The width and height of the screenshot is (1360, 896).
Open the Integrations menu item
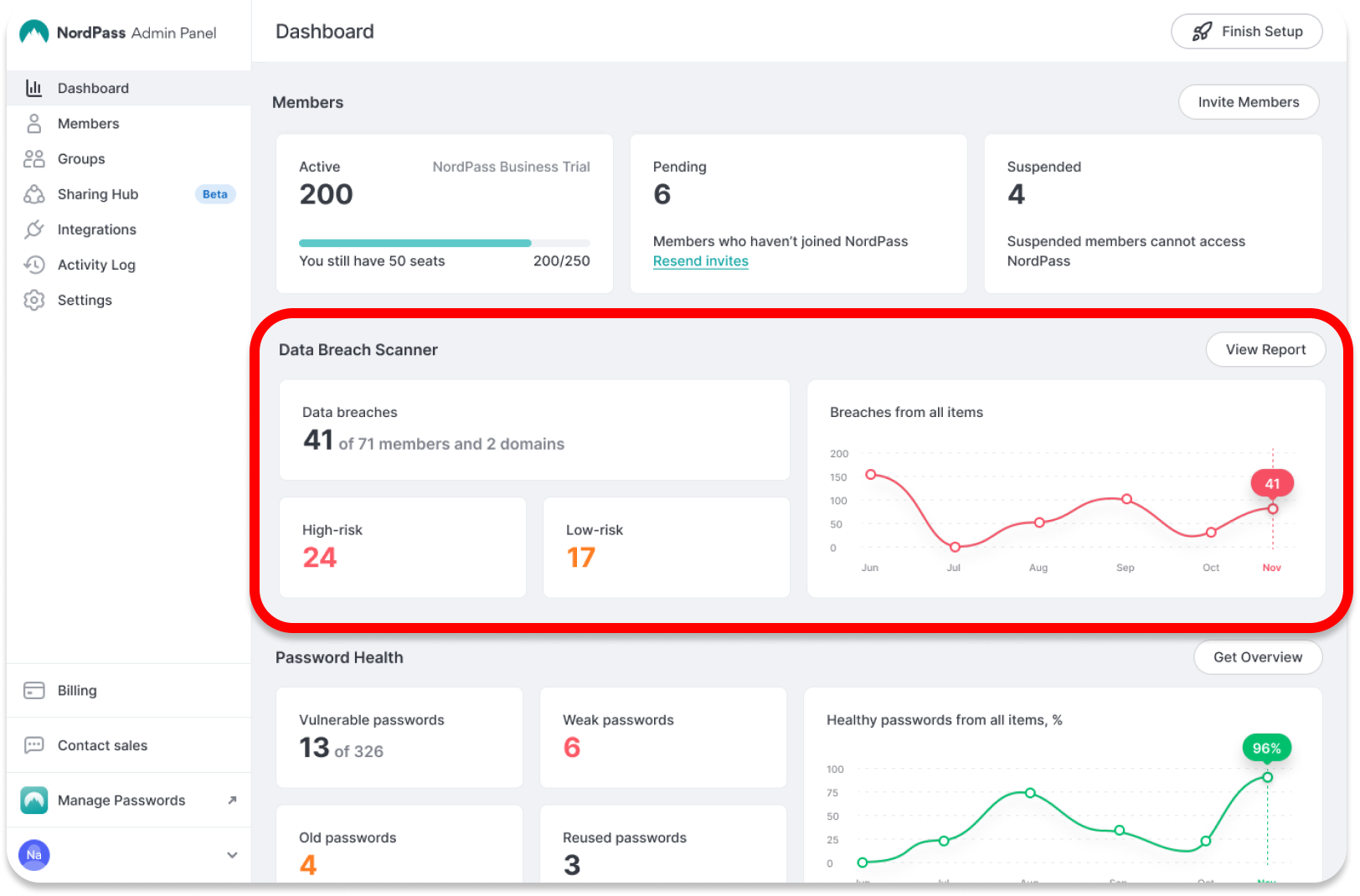[129, 229]
